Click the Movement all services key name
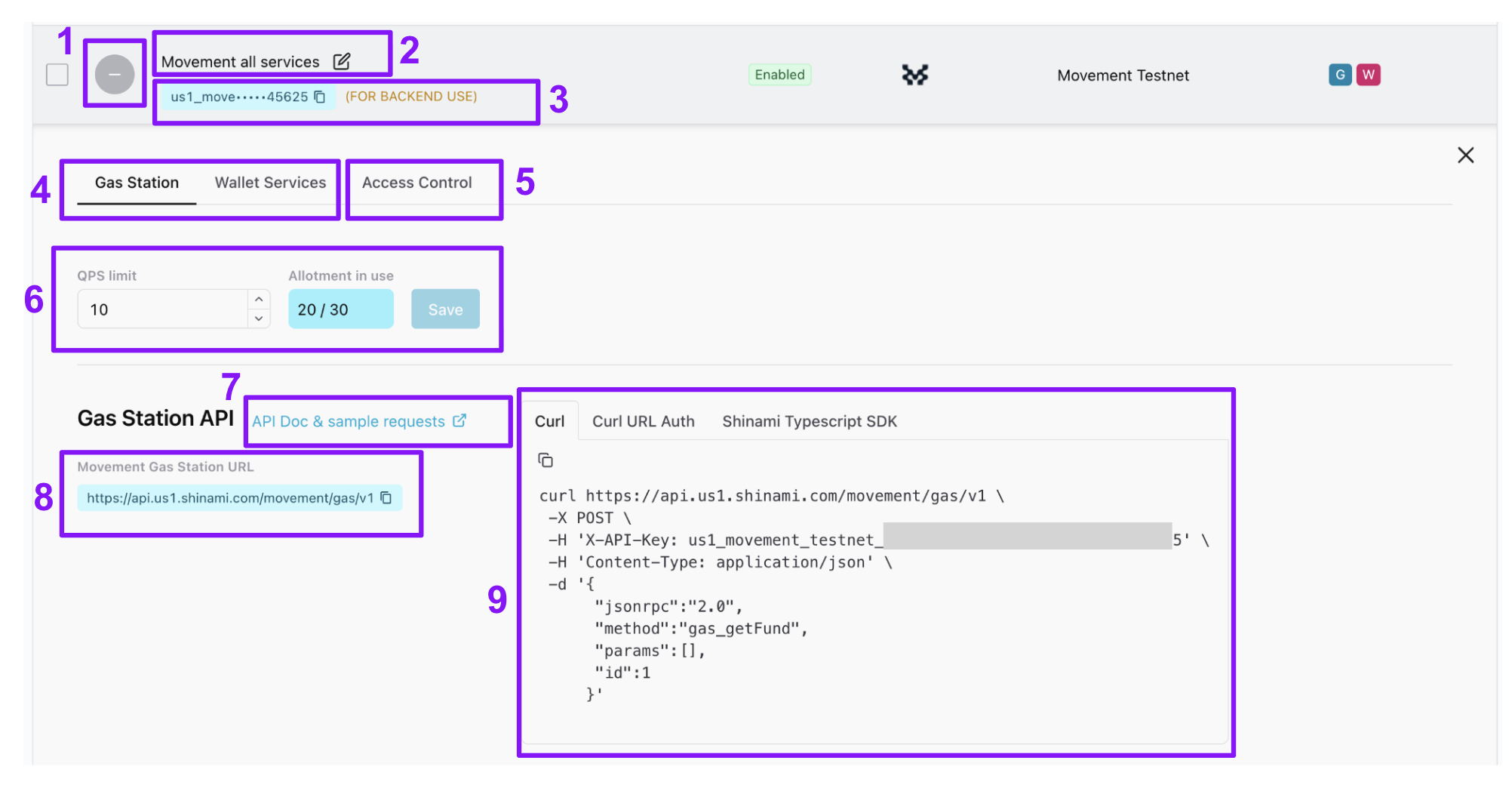 click(x=240, y=62)
